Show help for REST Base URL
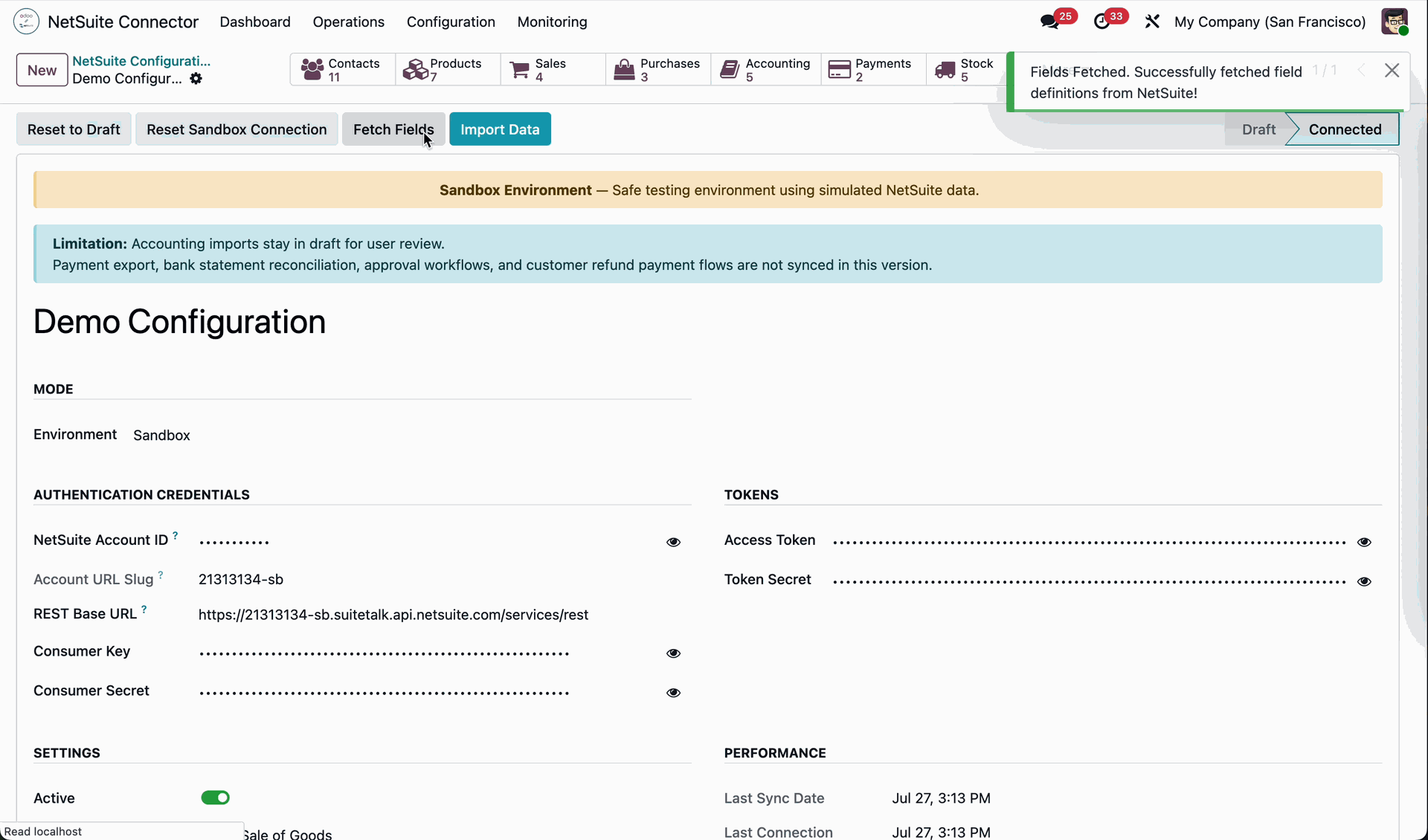Viewport: 1428px width, 840px height. click(x=144, y=610)
